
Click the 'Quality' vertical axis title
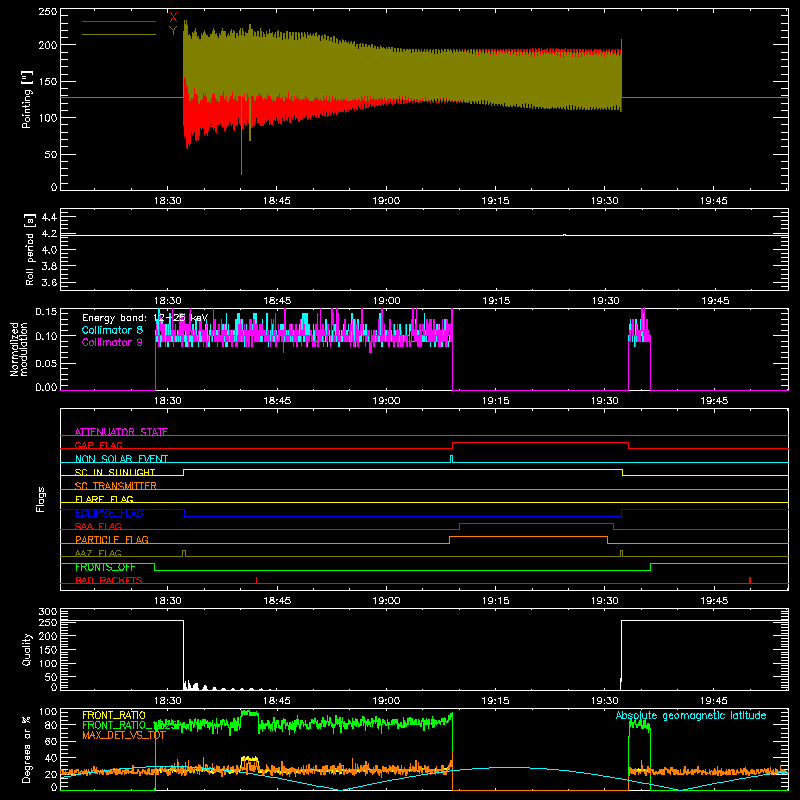coord(27,649)
